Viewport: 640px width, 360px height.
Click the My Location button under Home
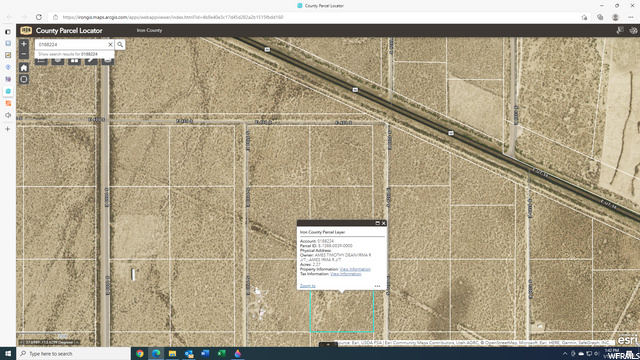24,79
